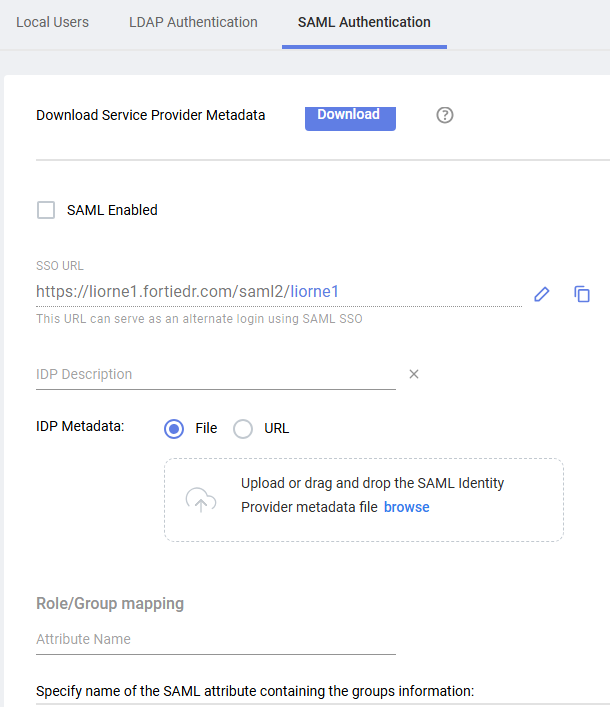This screenshot has height=707, width=610.
Task: Select the SAML Authentication tab
Action: pyautogui.click(x=364, y=22)
